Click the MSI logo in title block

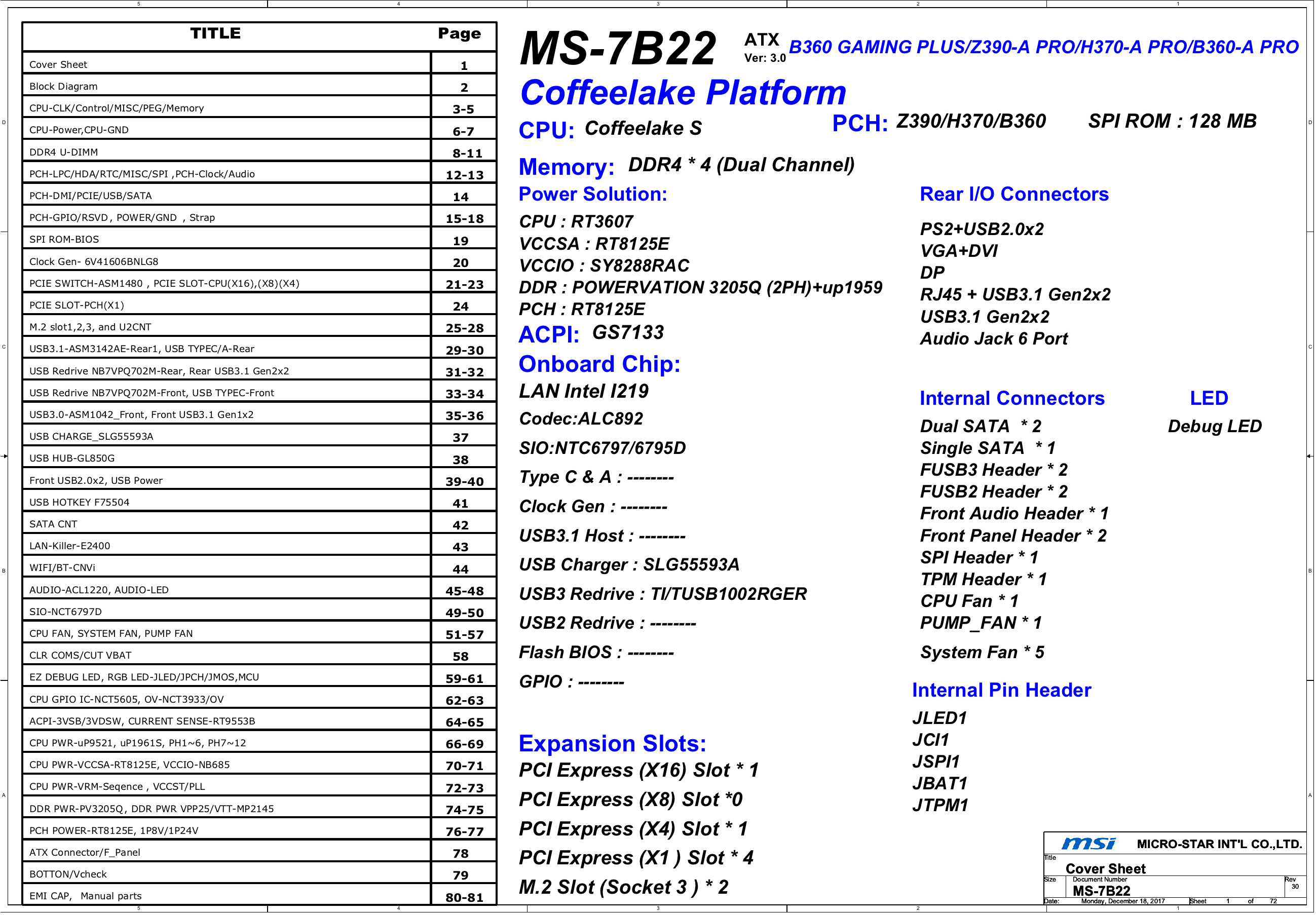[x=1088, y=844]
